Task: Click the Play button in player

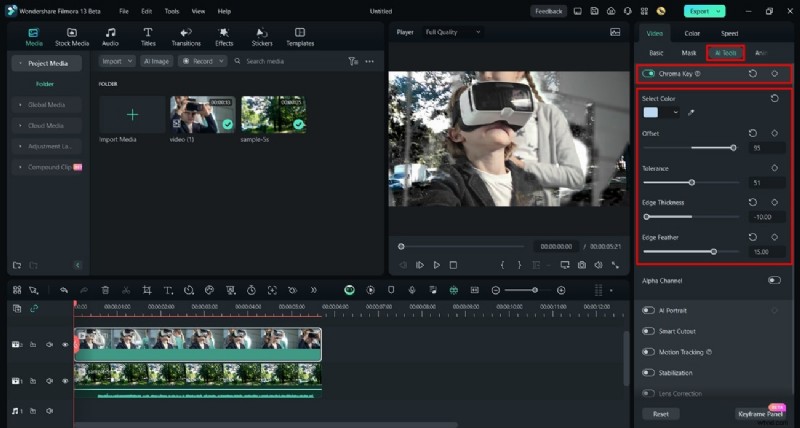Action: [437, 265]
